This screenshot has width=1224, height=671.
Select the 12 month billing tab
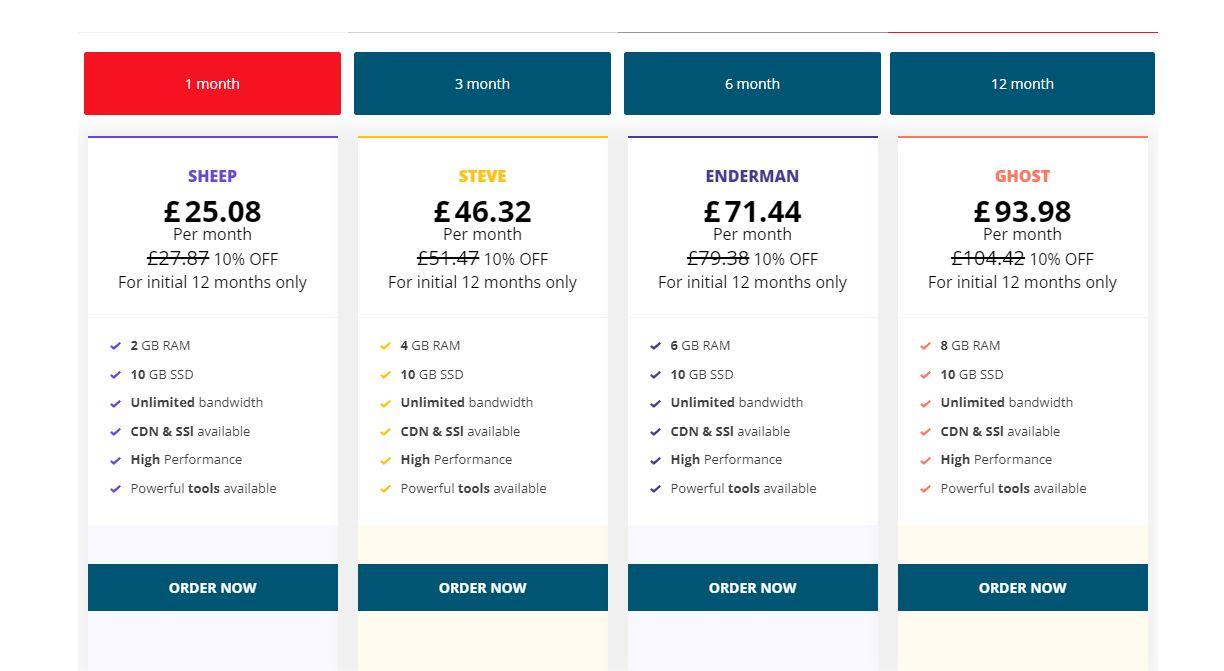[x=1022, y=83]
